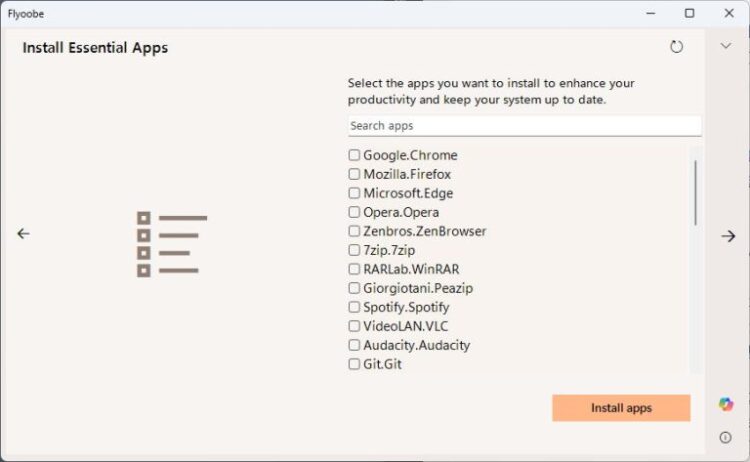750x462 pixels.
Task: Click the app list vertical scrollbar
Action: (695, 192)
